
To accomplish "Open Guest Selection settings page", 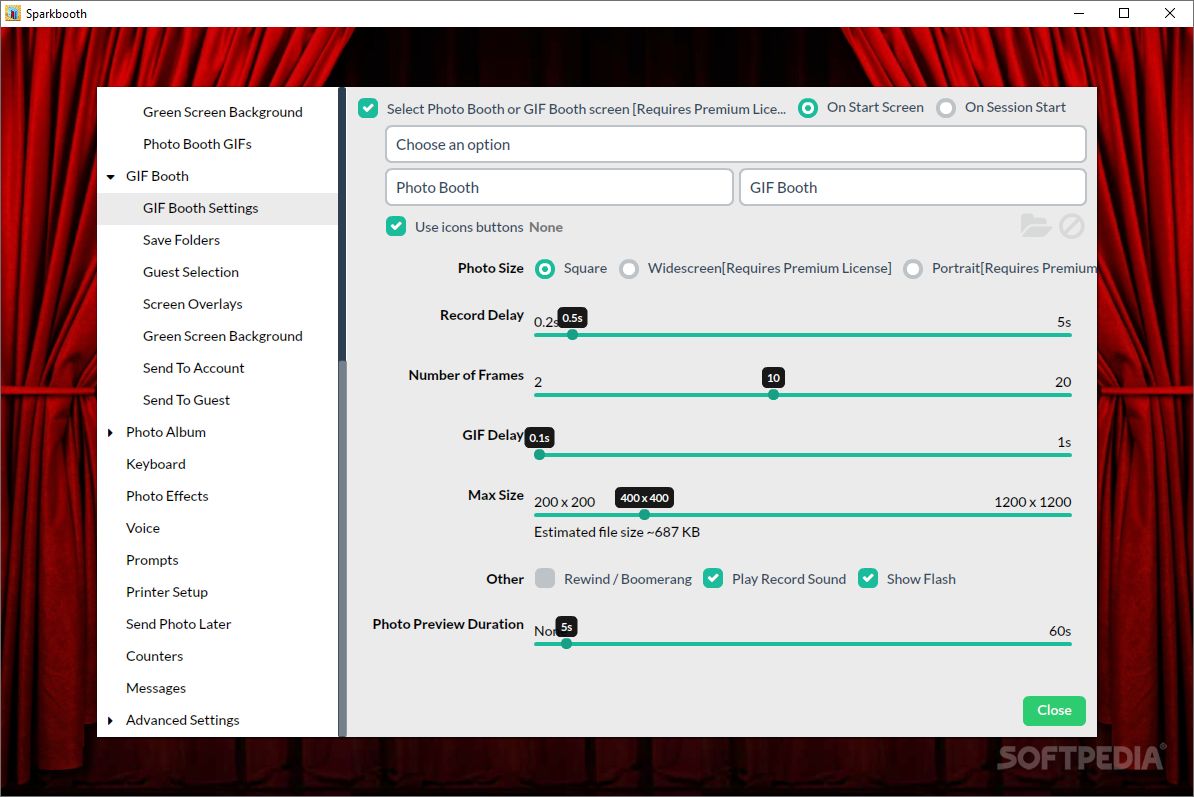I will tap(190, 272).
